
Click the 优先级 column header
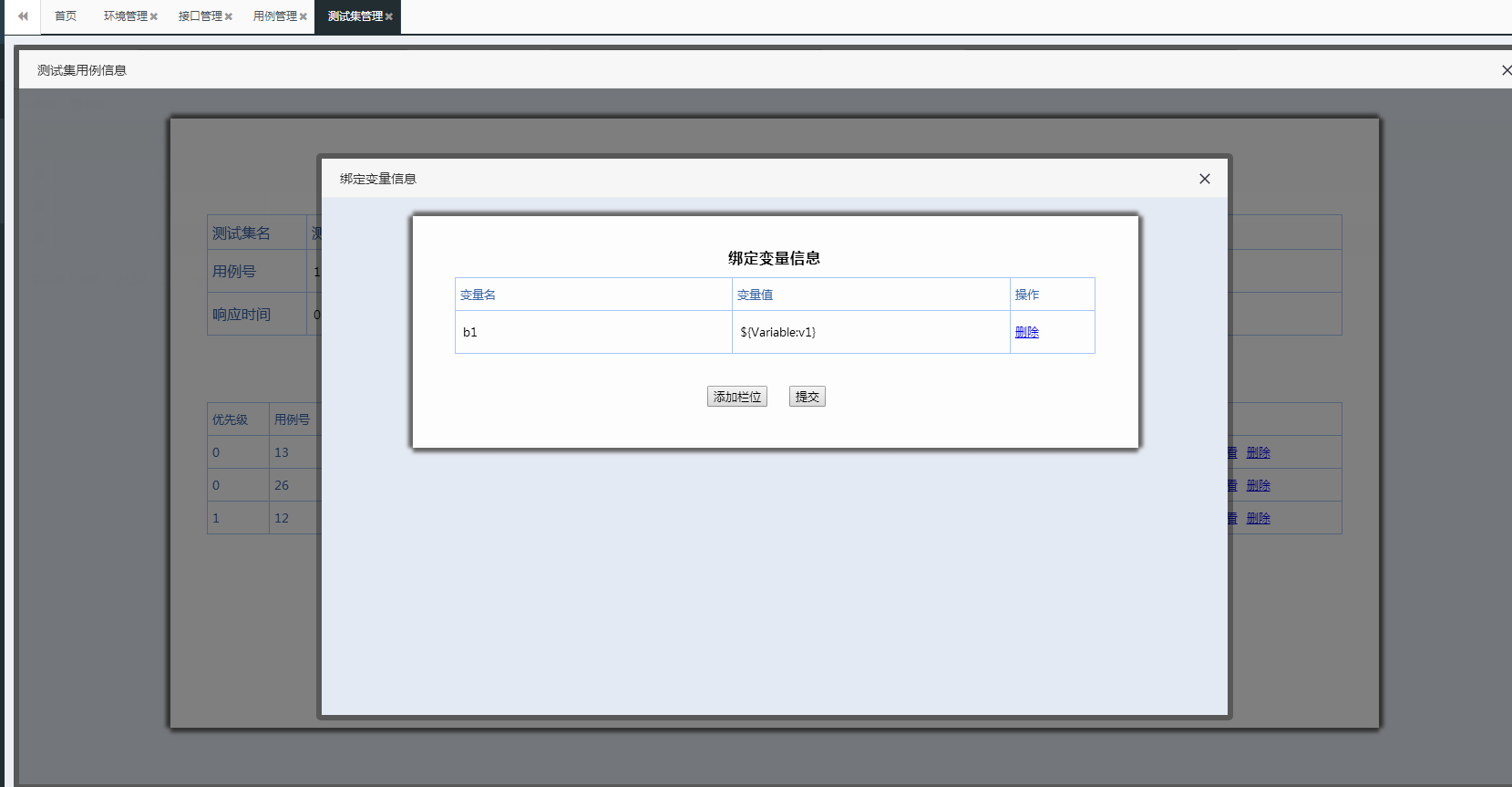[x=239, y=419]
